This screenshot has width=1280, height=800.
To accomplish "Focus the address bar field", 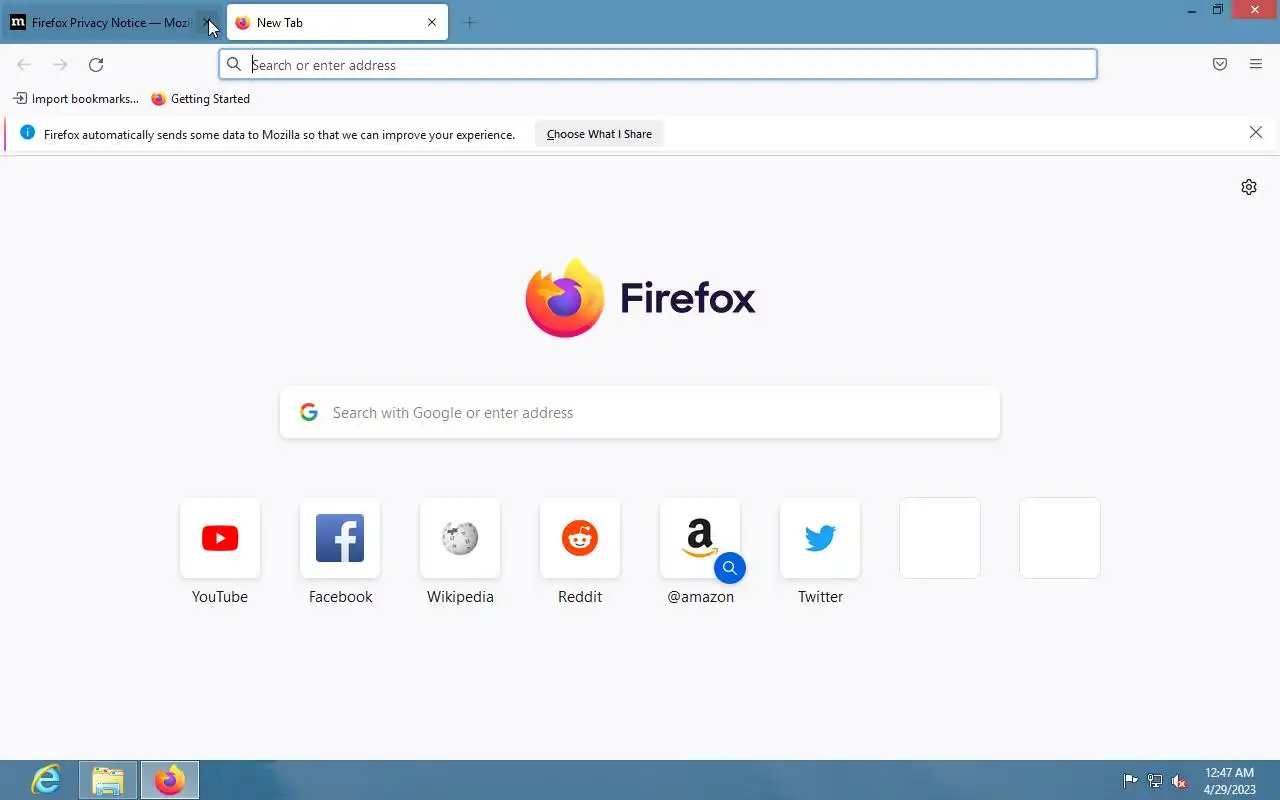I will click(658, 65).
